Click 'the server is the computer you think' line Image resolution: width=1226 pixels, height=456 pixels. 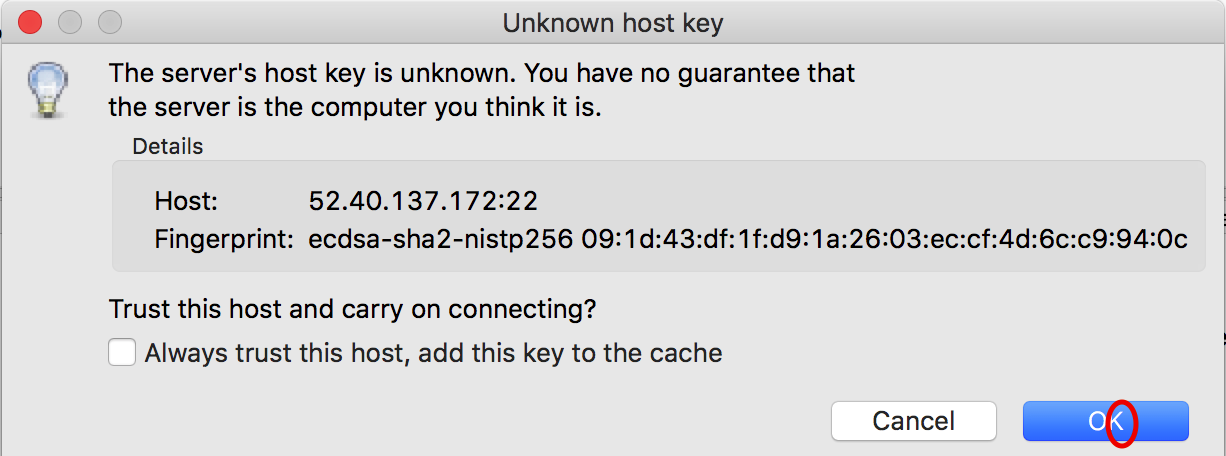336,107
